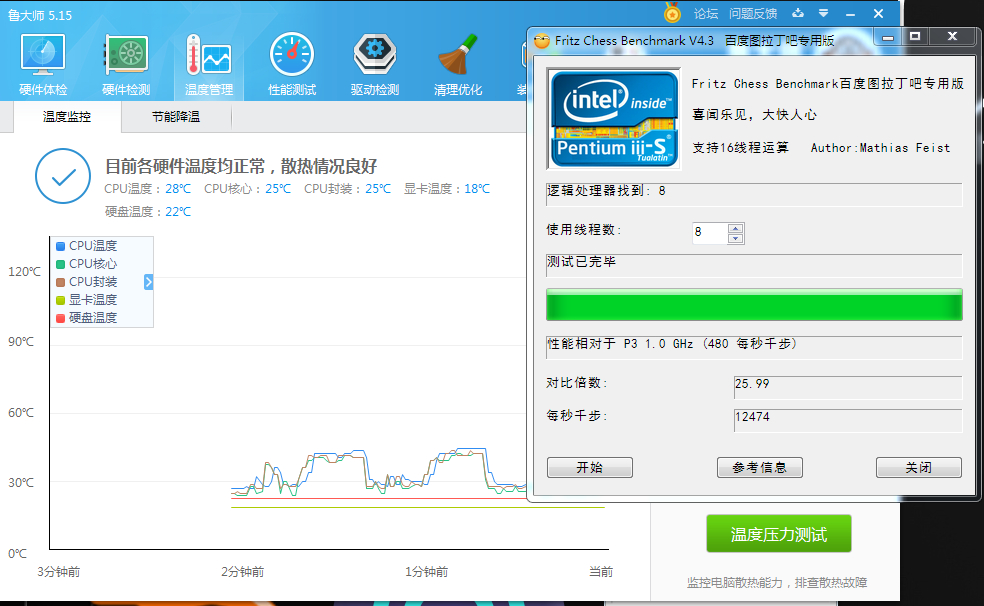The image size is (984, 606).
Task: Open the 硬件检测 hardware detection icon
Action: [126, 65]
